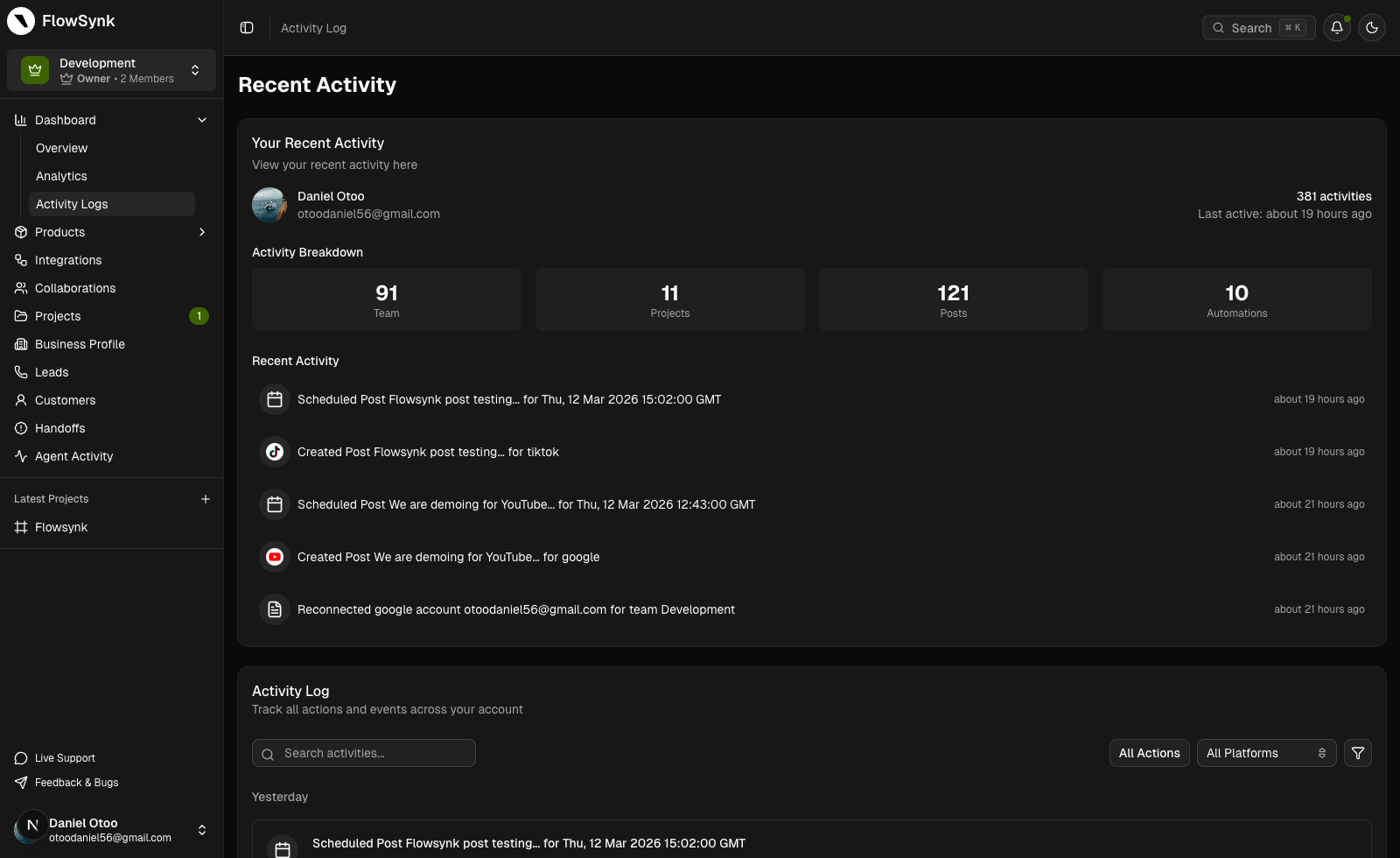Click the All Actions button
Viewport: 1400px width, 858px height.
tap(1149, 753)
